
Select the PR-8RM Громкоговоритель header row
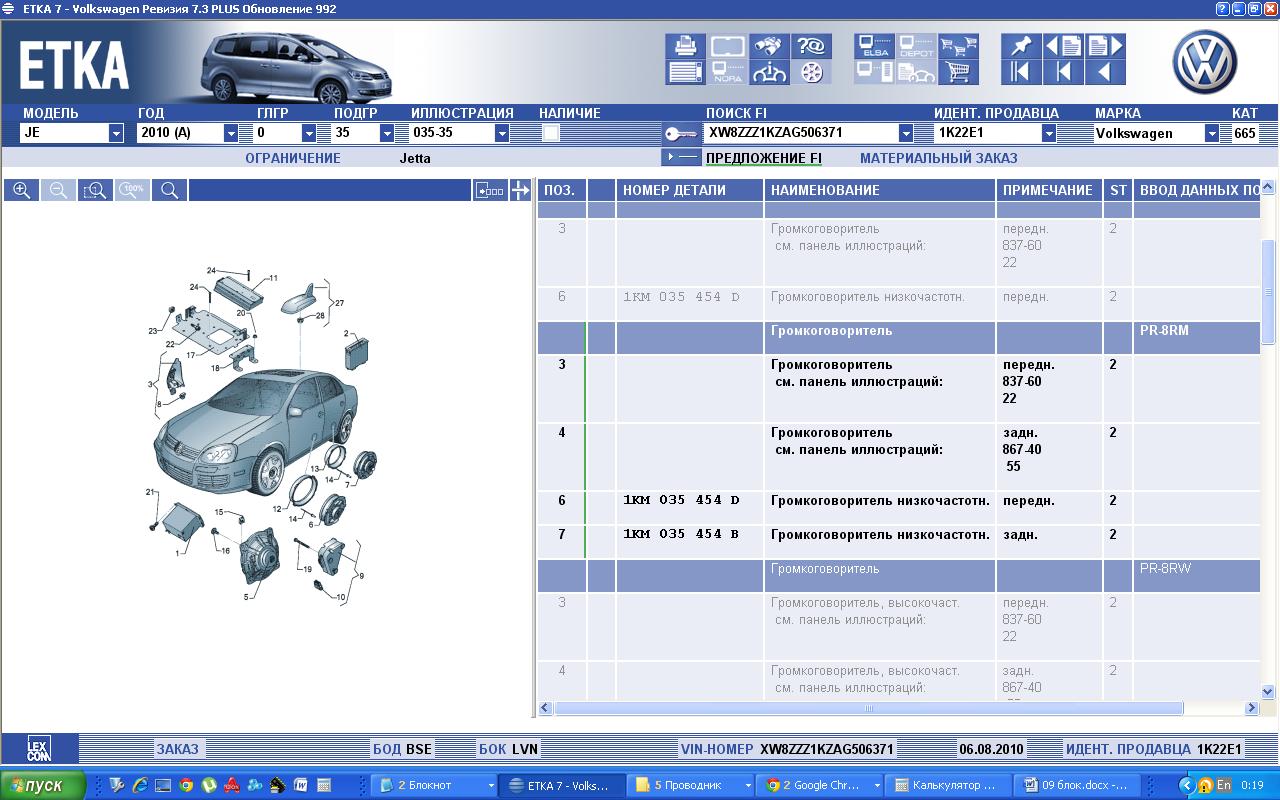pos(898,338)
